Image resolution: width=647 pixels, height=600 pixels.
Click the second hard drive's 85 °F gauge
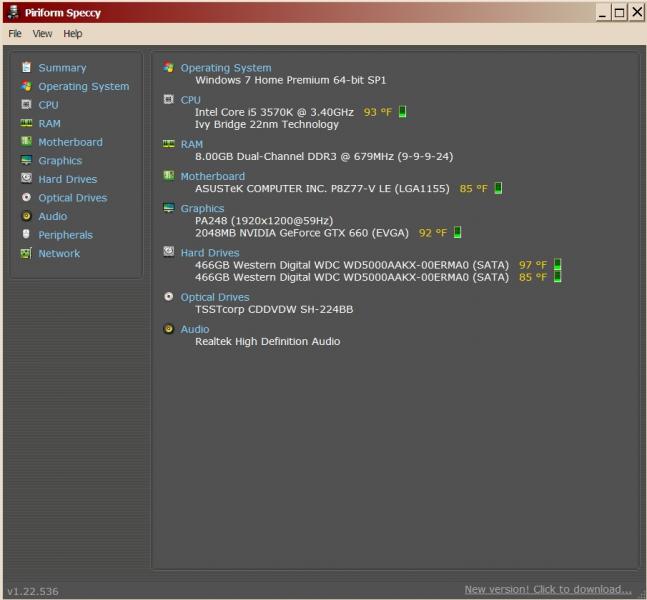pos(558,276)
